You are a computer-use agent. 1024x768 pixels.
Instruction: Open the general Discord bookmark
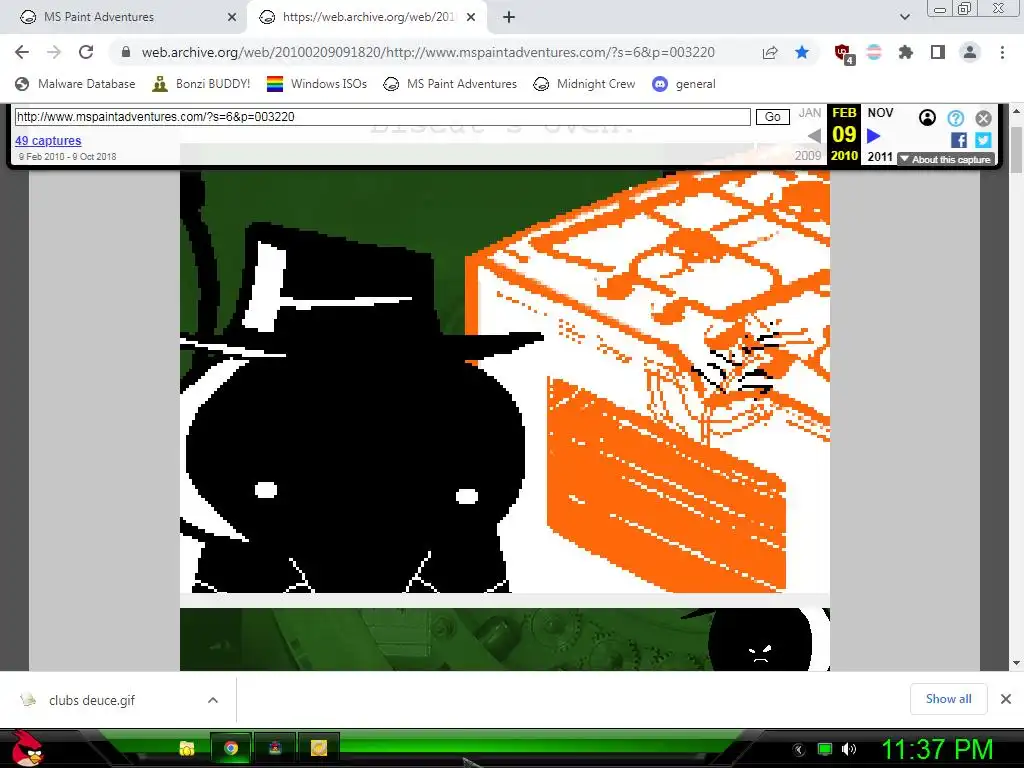(684, 84)
